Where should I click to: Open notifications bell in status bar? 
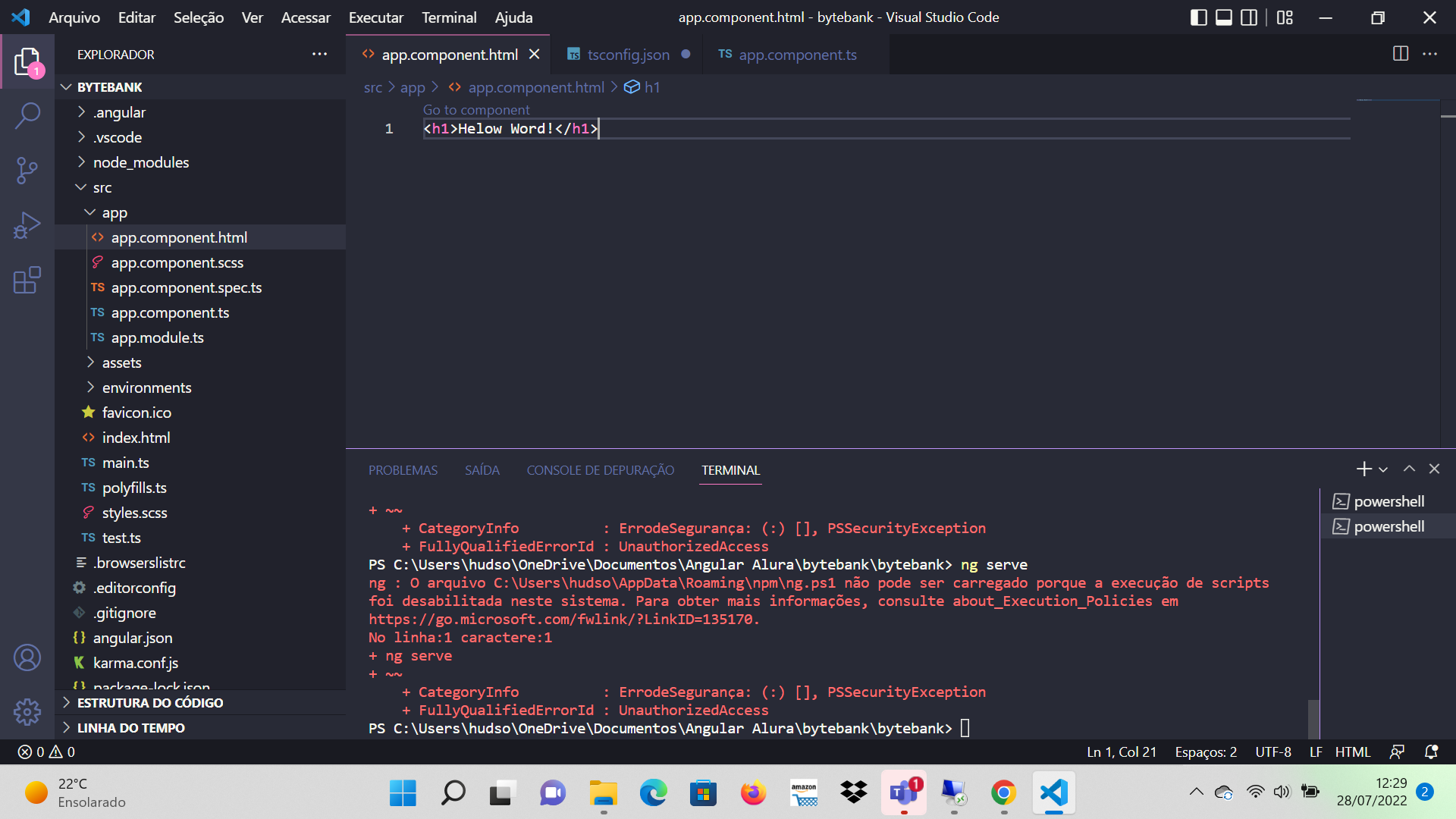pyautogui.click(x=1431, y=752)
